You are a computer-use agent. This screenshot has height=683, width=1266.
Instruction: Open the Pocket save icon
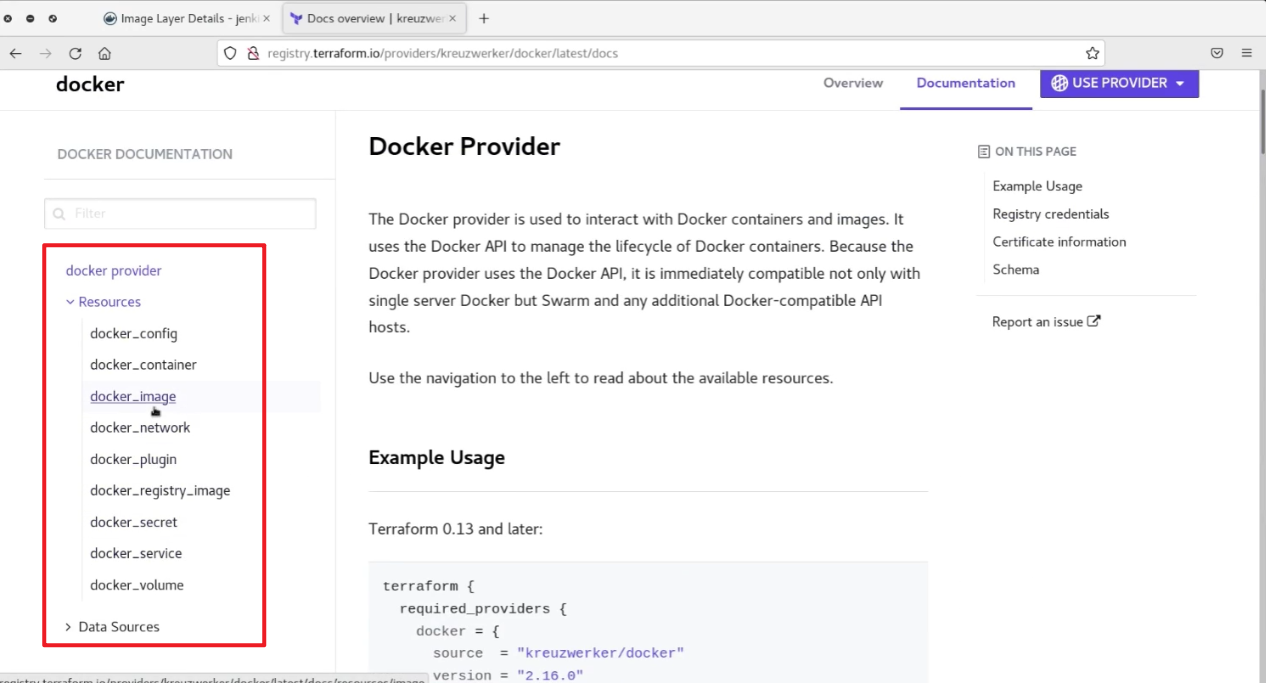(x=1217, y=53)
